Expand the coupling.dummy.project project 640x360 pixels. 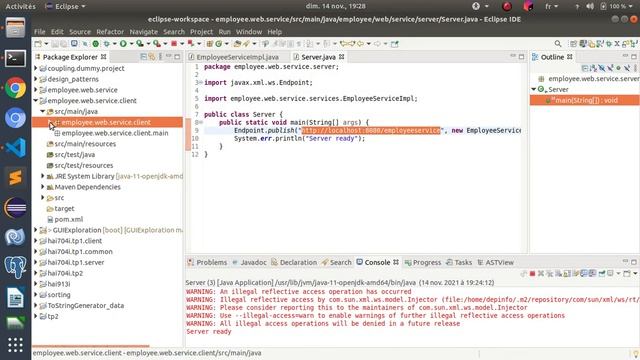pyautogui.click(x=36, y=68)
